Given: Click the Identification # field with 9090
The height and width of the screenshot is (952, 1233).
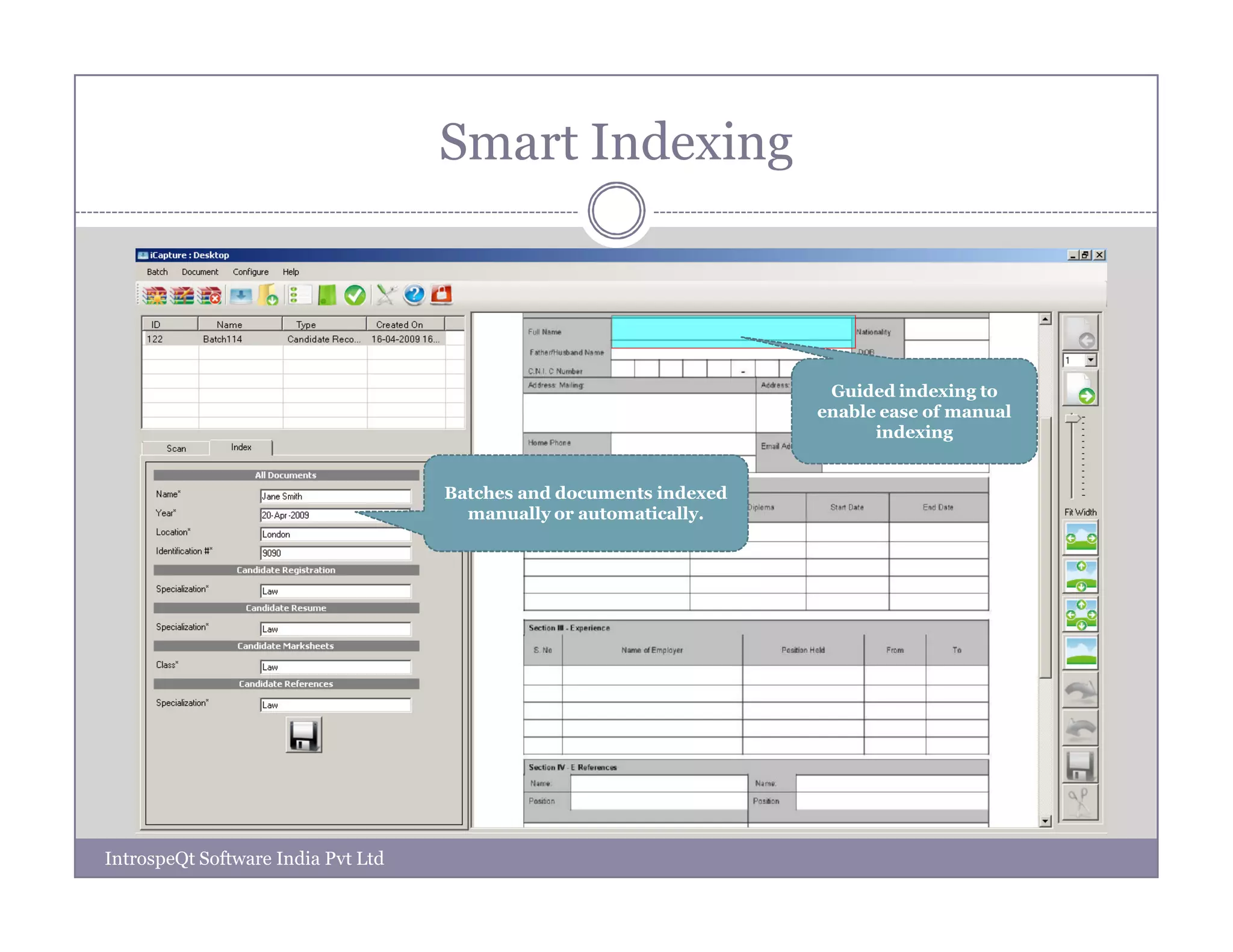Looking at the screenshot, I should 335,553.
